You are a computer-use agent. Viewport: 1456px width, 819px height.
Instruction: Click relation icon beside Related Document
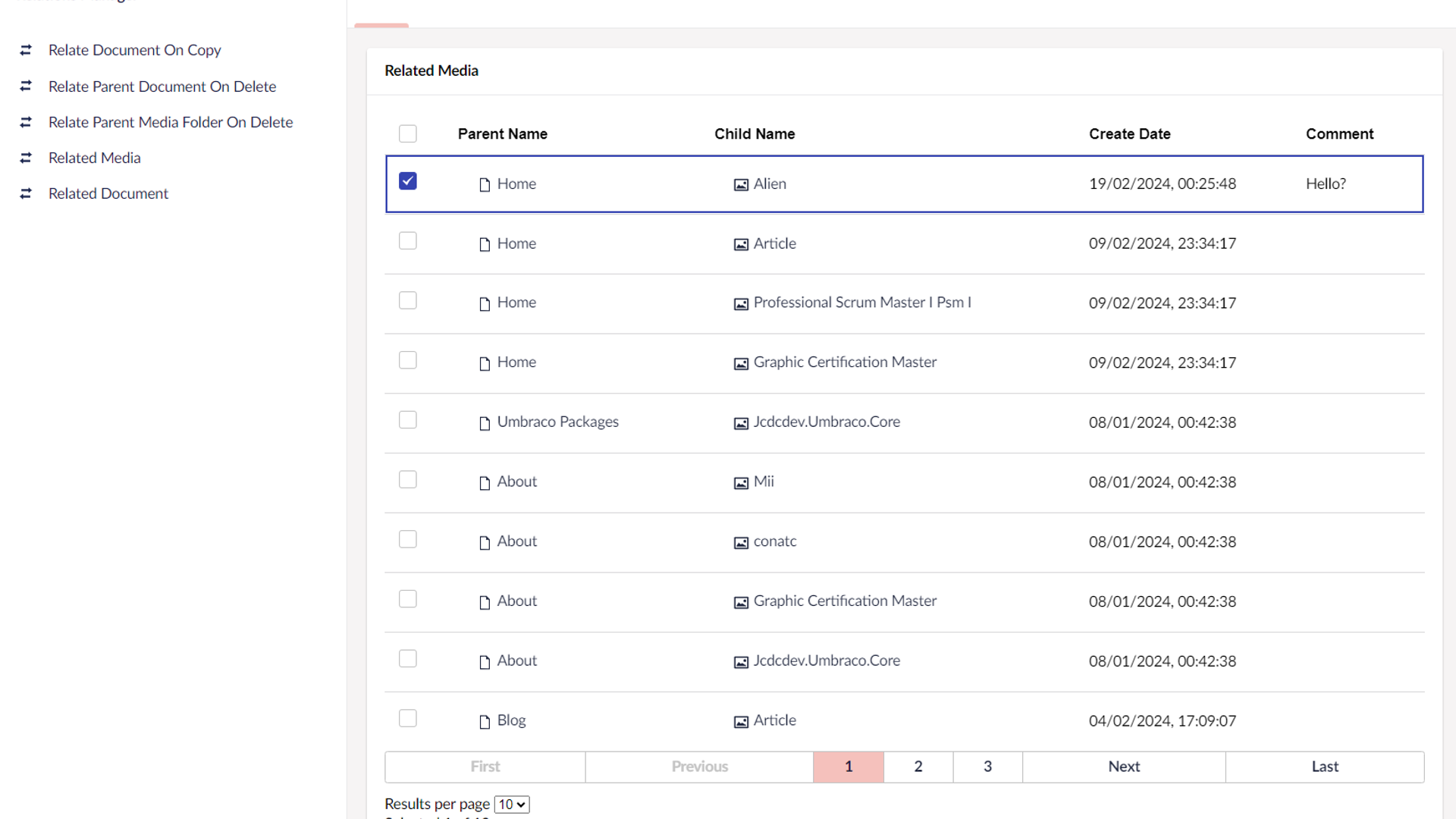[x=26, y=193]
